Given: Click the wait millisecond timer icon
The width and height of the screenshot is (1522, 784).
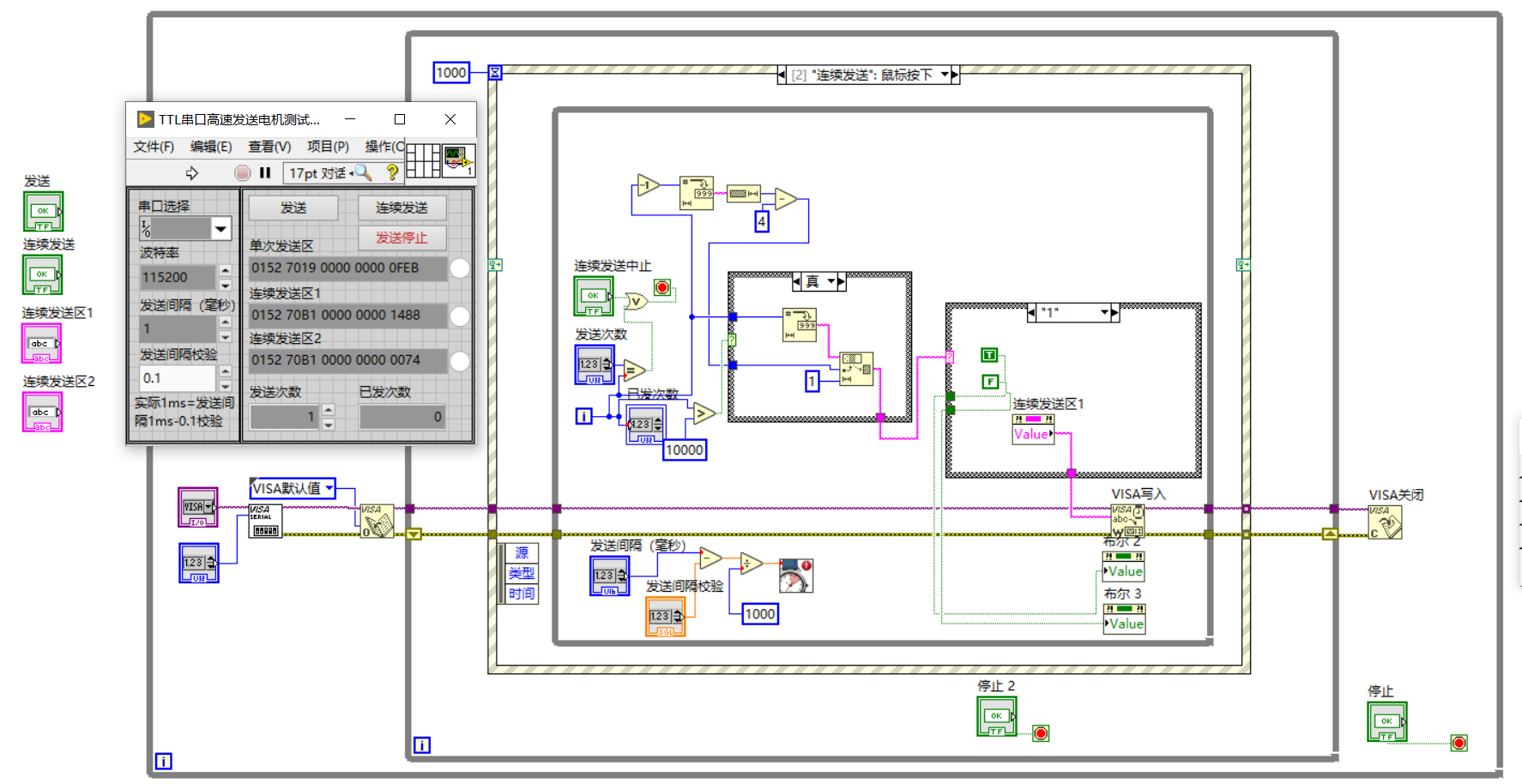Looking at the screenshot, I should point(795,576).
